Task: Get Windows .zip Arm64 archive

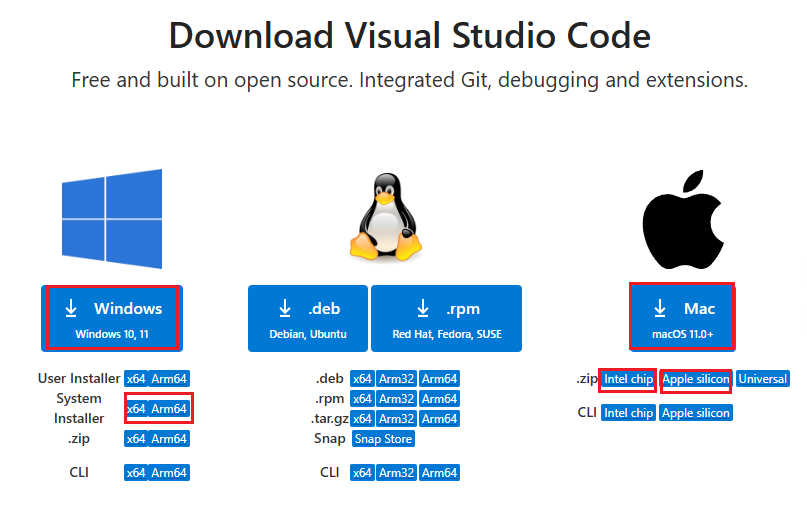Action: pos(169,439)
